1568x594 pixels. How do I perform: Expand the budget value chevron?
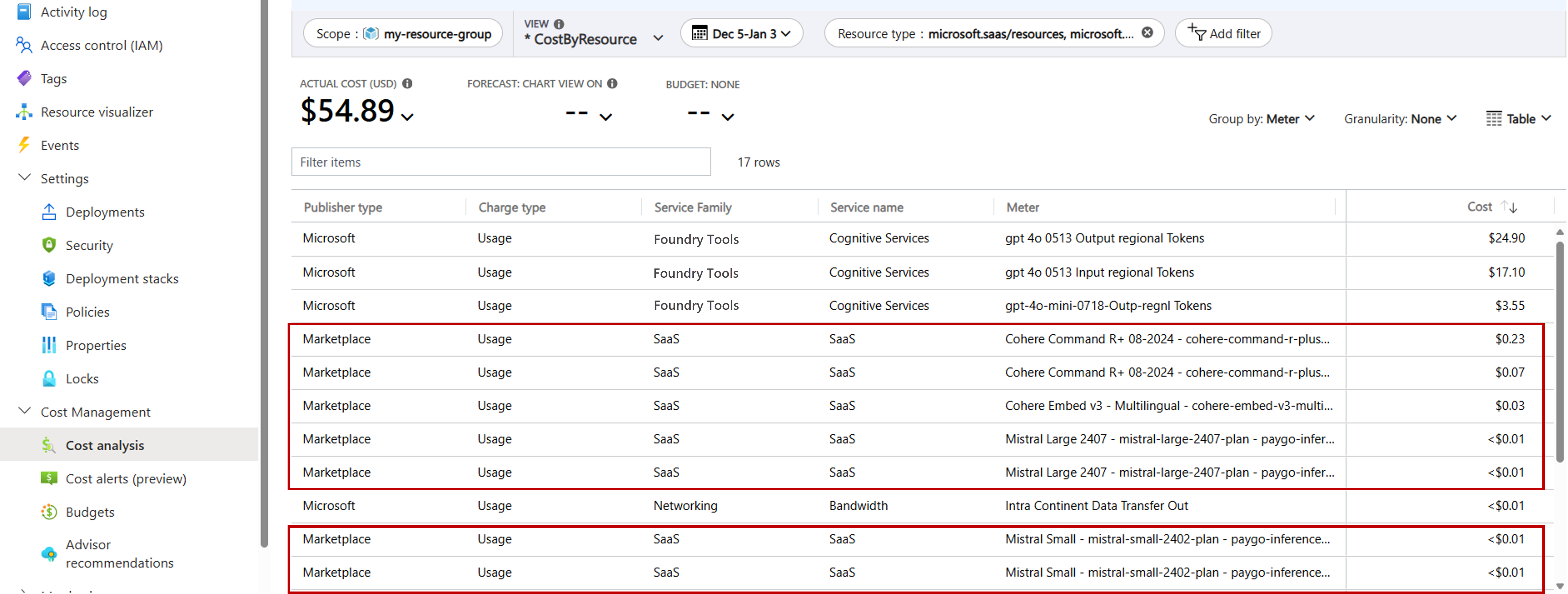[728, 116]
